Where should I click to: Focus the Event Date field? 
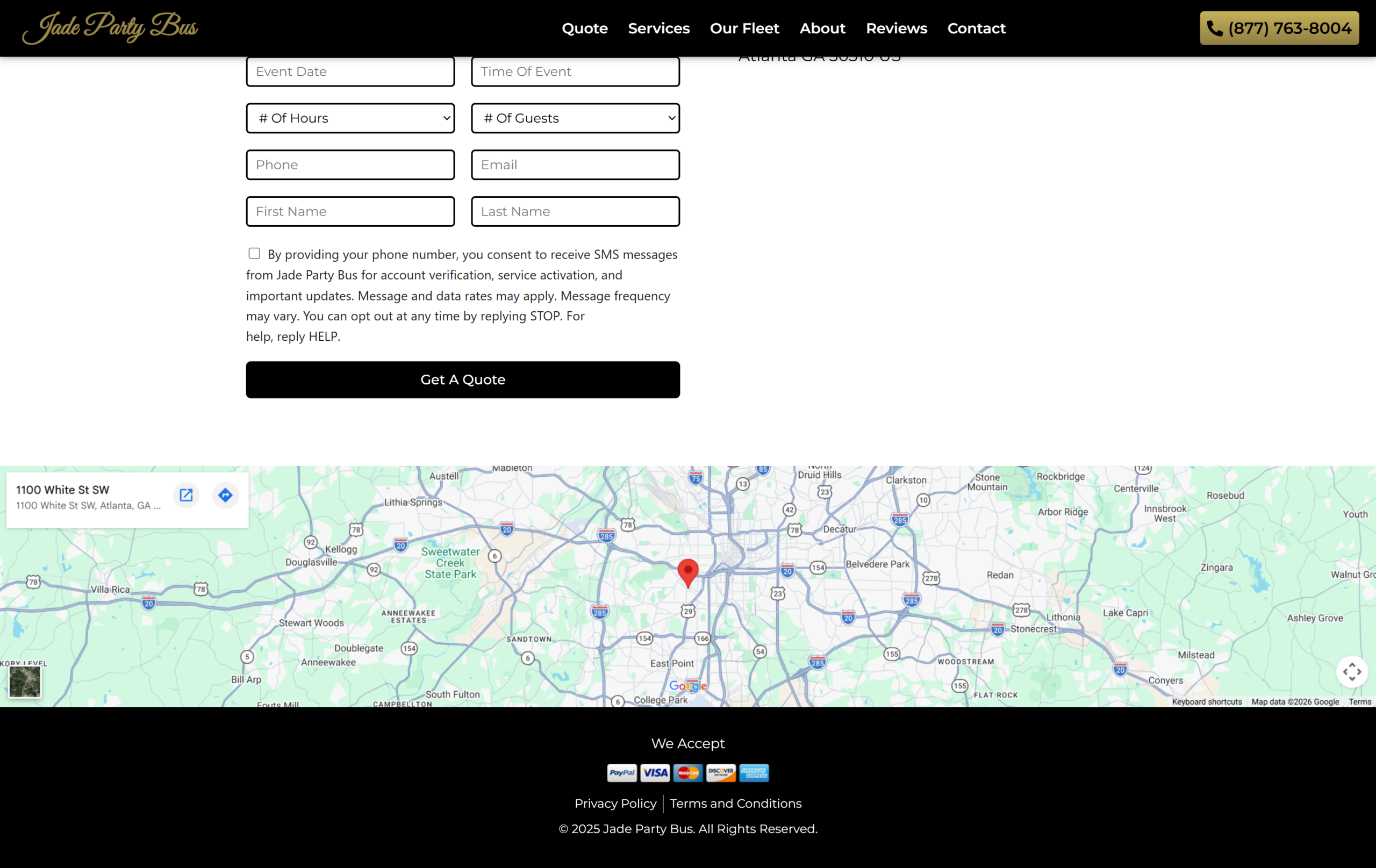(350, 71)
